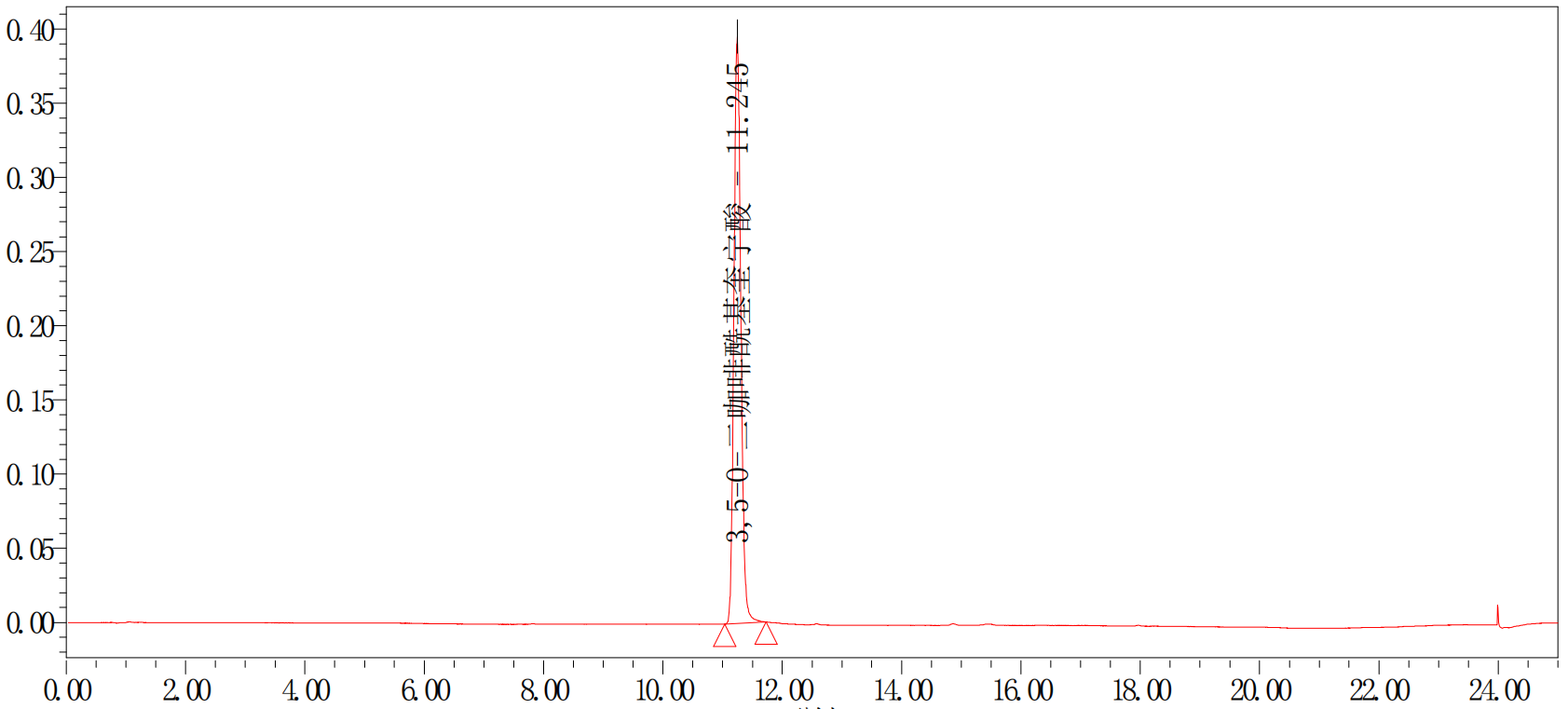Screen dimensions: 1568x709
Task: Click the x-axis label 16.00
Action: point(1022,691)
